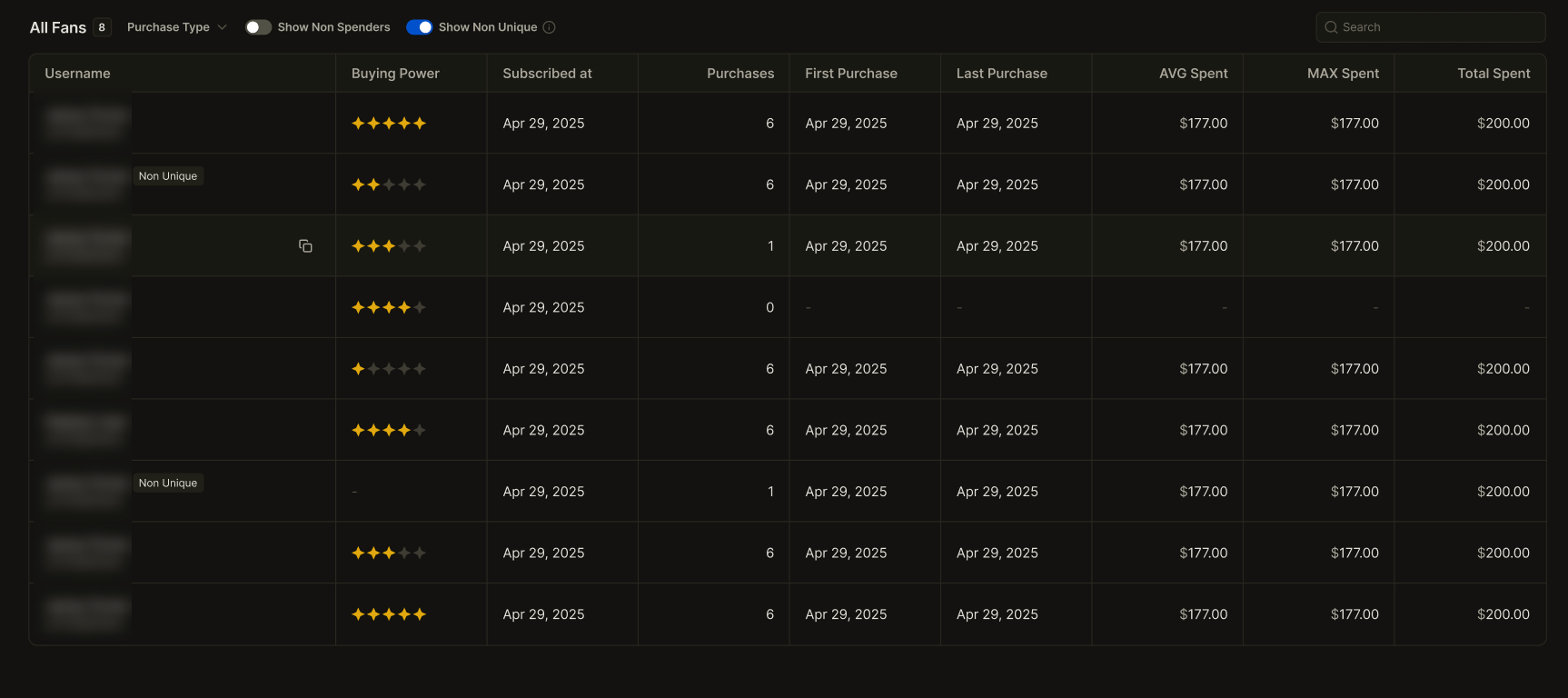The height and width of the screenshot is (698, 1568).
Task: Open the first fan's blurred avatar
Action: (85, 123)
